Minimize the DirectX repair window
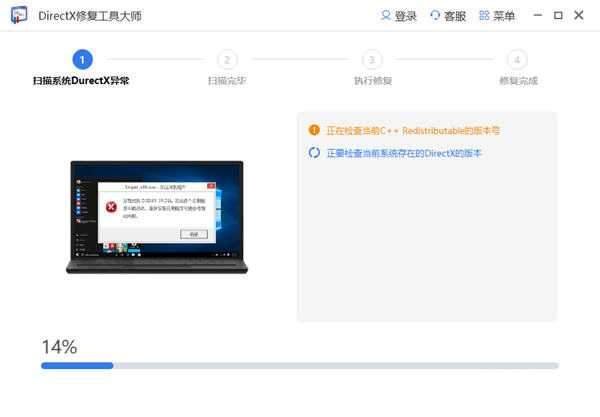This screenshot has width=600, height=417. coord(538,15)
